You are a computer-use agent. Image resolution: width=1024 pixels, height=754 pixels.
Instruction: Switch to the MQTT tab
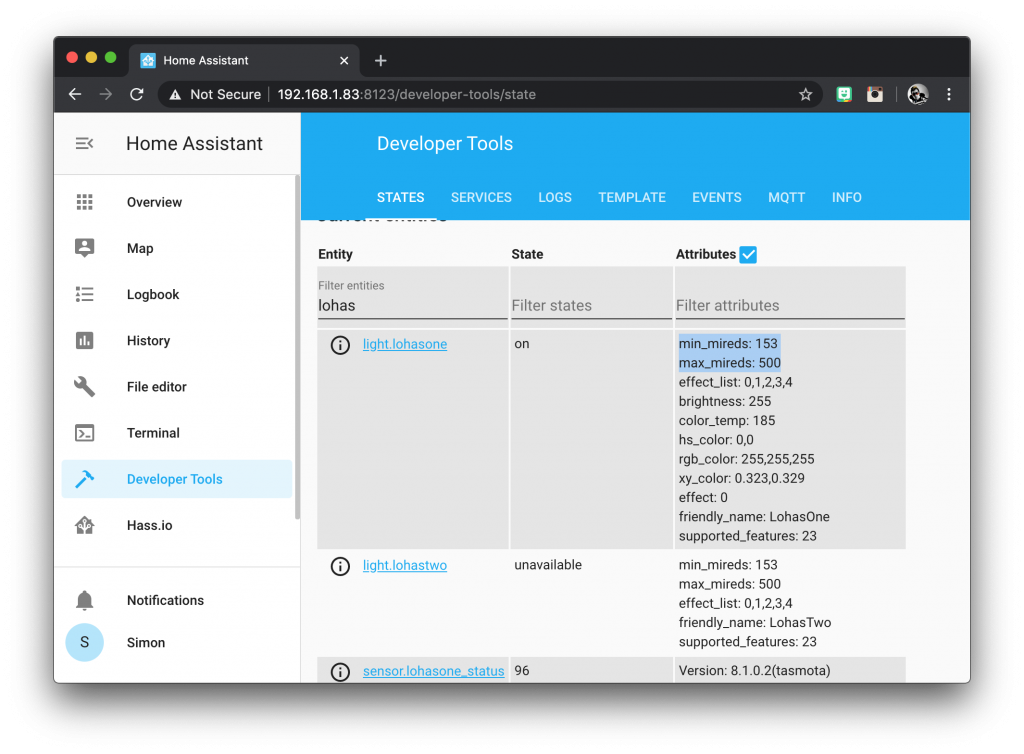pyautogui.click(x=787, y=197)
